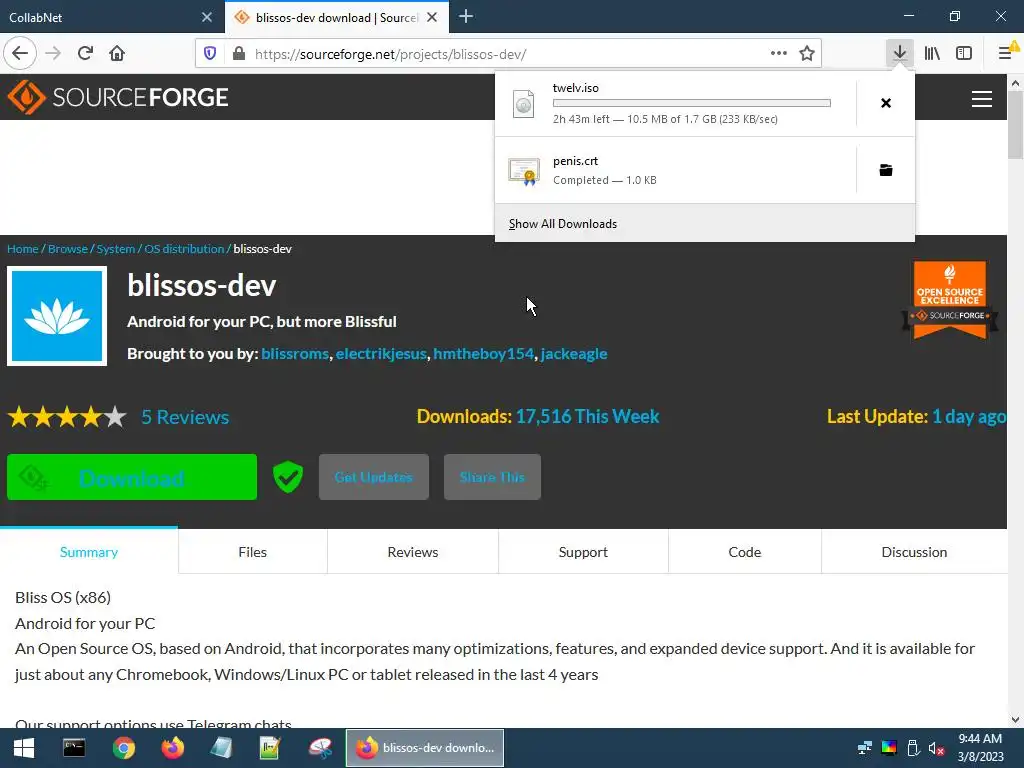View site security padlock info

coord(239,53)
